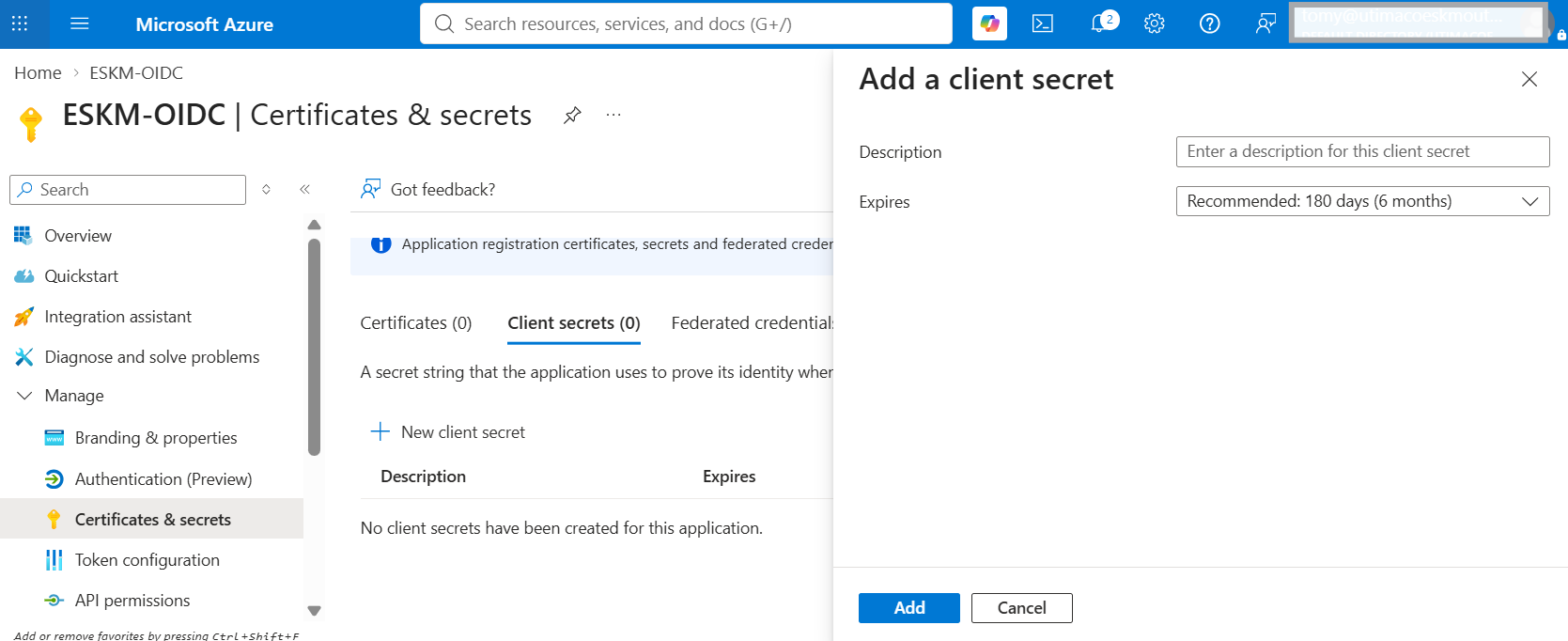Open the more options ellipsis
This screenshot has width=1568, height=641.
tap(613, 115)
